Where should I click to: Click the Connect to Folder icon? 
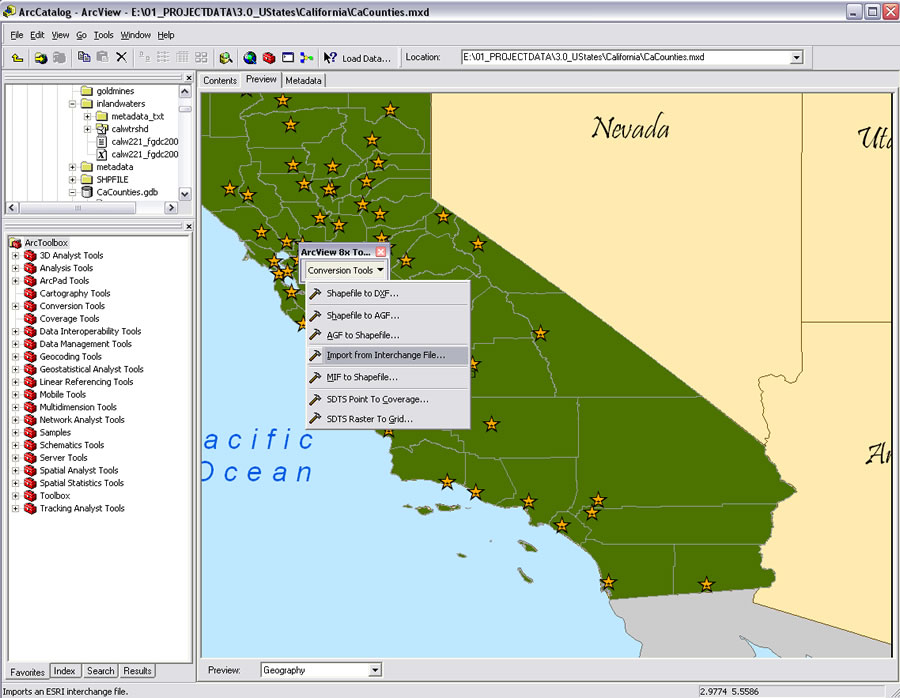(x=40, y=57)
